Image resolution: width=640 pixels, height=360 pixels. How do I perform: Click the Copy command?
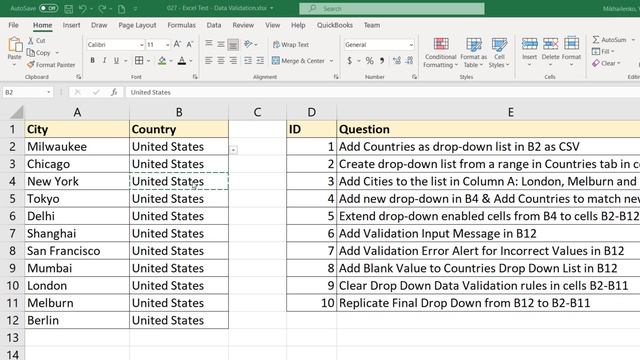(39, 53)
